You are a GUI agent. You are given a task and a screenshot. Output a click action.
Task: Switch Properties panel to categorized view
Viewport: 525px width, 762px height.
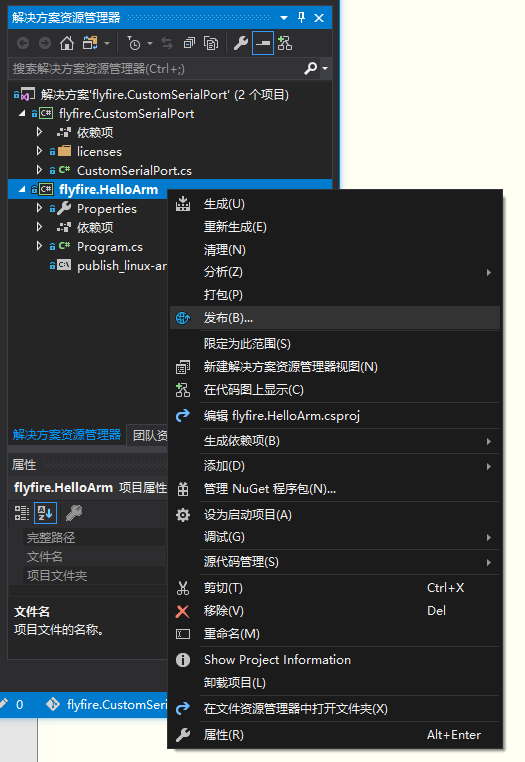tap(22, 513)
